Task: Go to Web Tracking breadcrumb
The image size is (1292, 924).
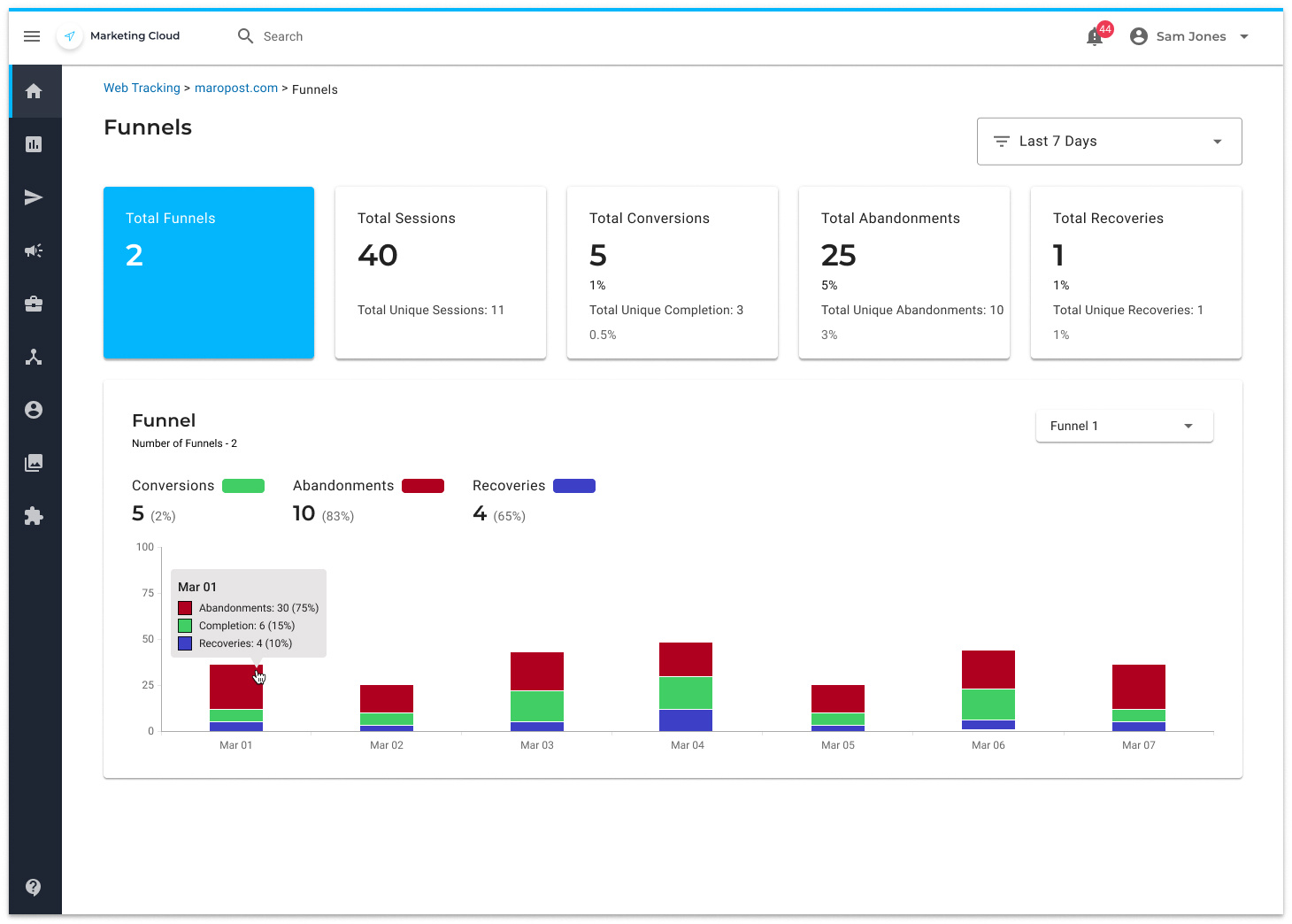Action: pyautogui.click(x=142, y=88)
